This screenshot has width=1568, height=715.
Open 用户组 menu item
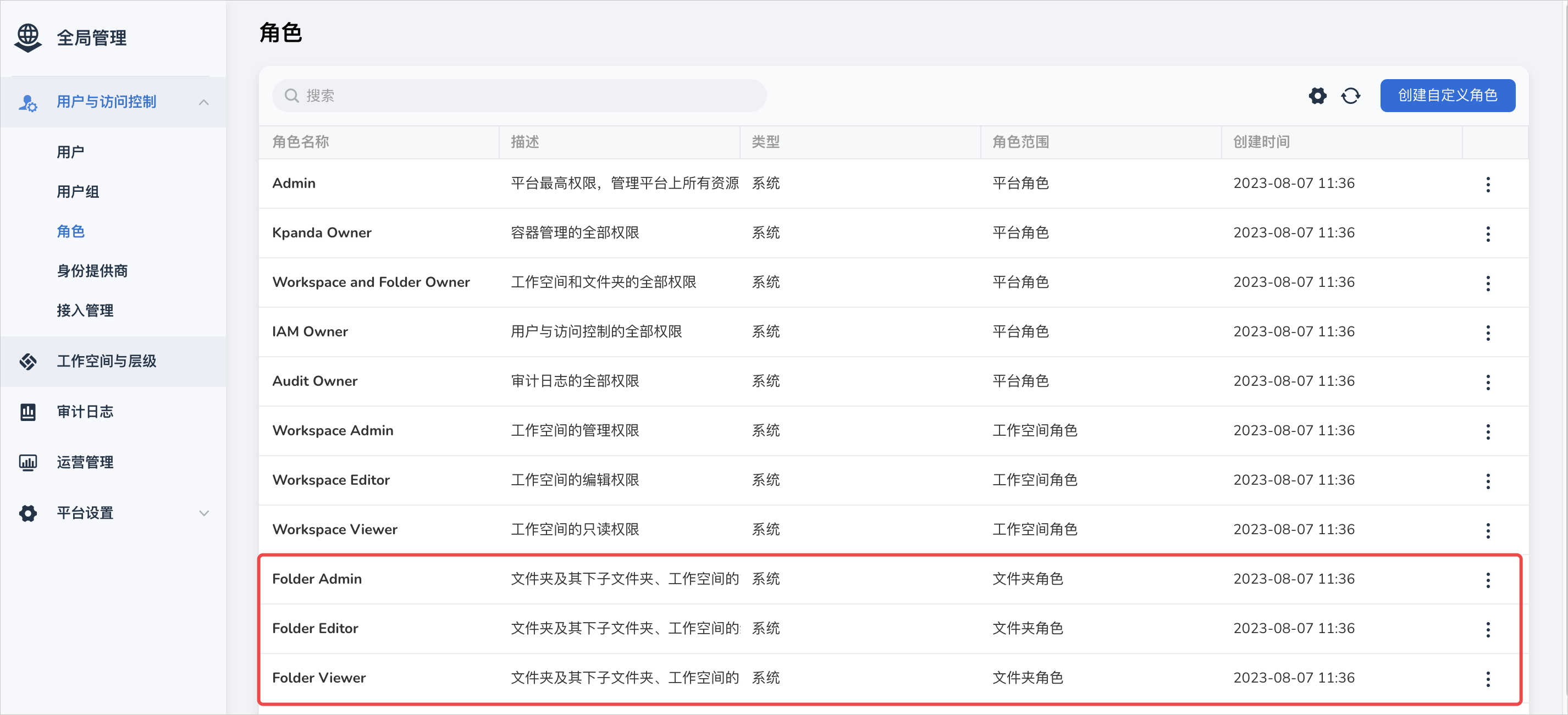(x=78, y=192)
